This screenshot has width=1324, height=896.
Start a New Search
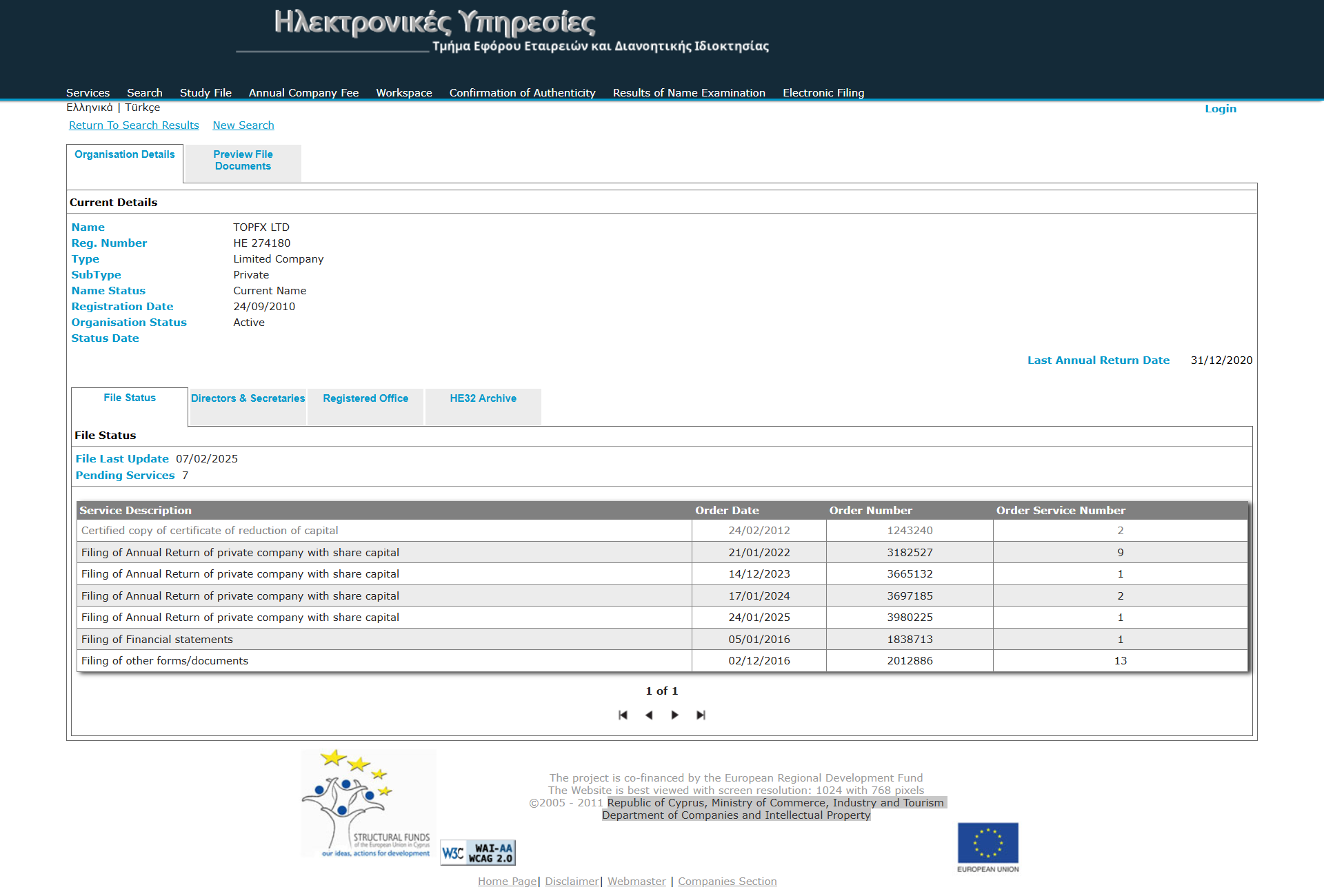tap(243, 125)
